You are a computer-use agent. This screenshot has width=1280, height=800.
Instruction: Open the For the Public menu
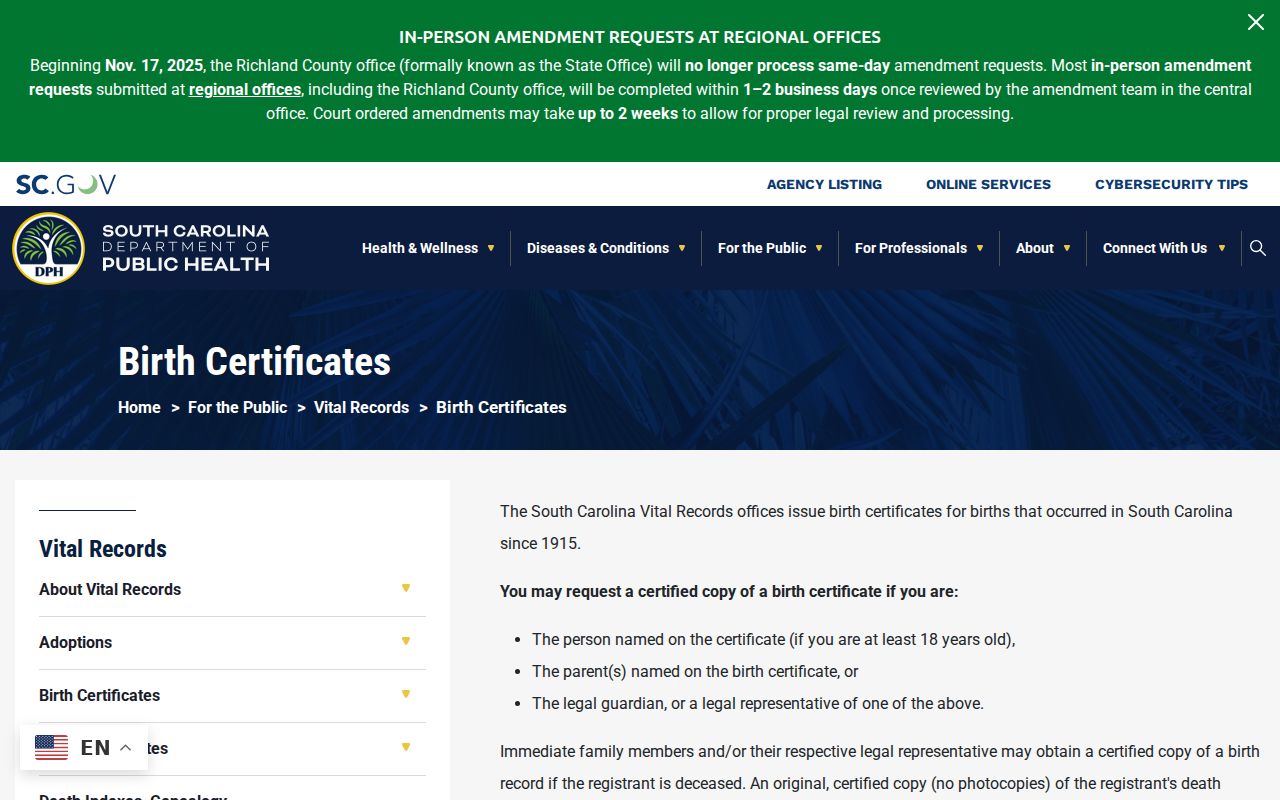point(762,248)
